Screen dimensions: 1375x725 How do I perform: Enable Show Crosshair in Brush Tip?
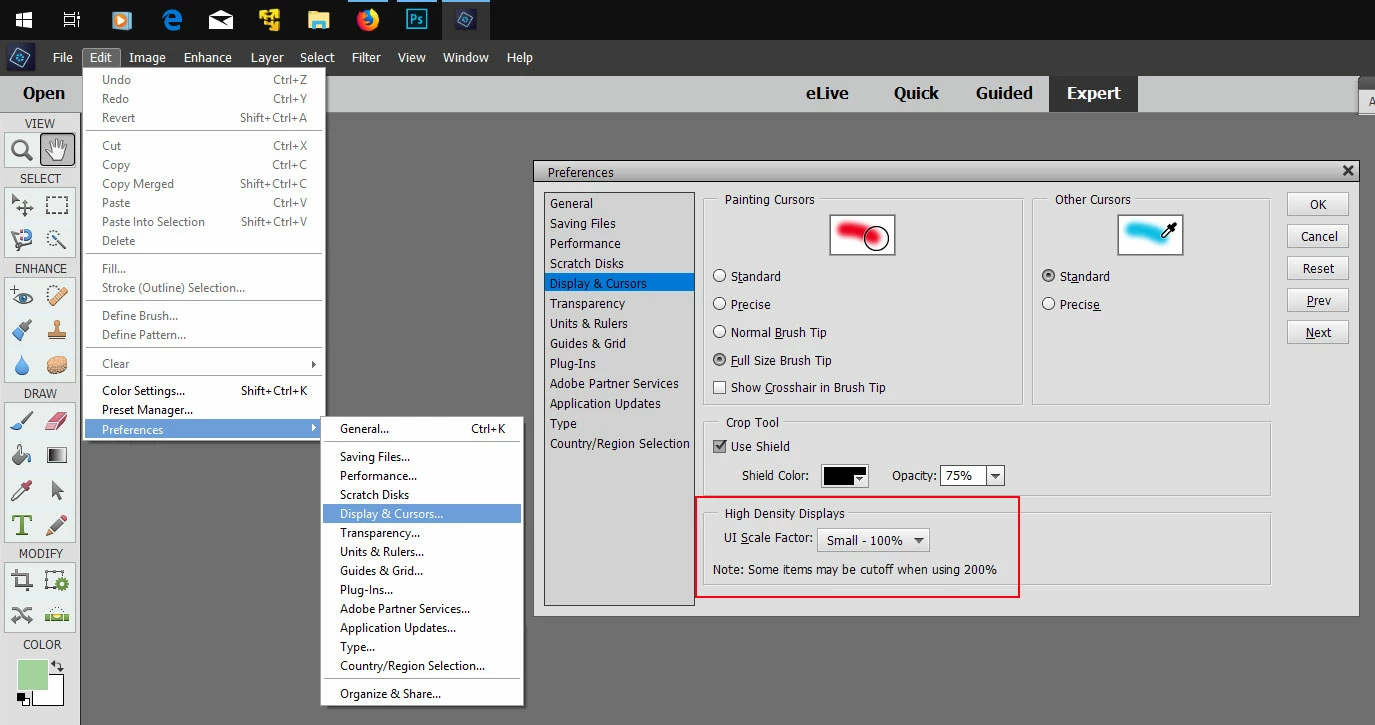pyautogui.click(x=720, y=387)
